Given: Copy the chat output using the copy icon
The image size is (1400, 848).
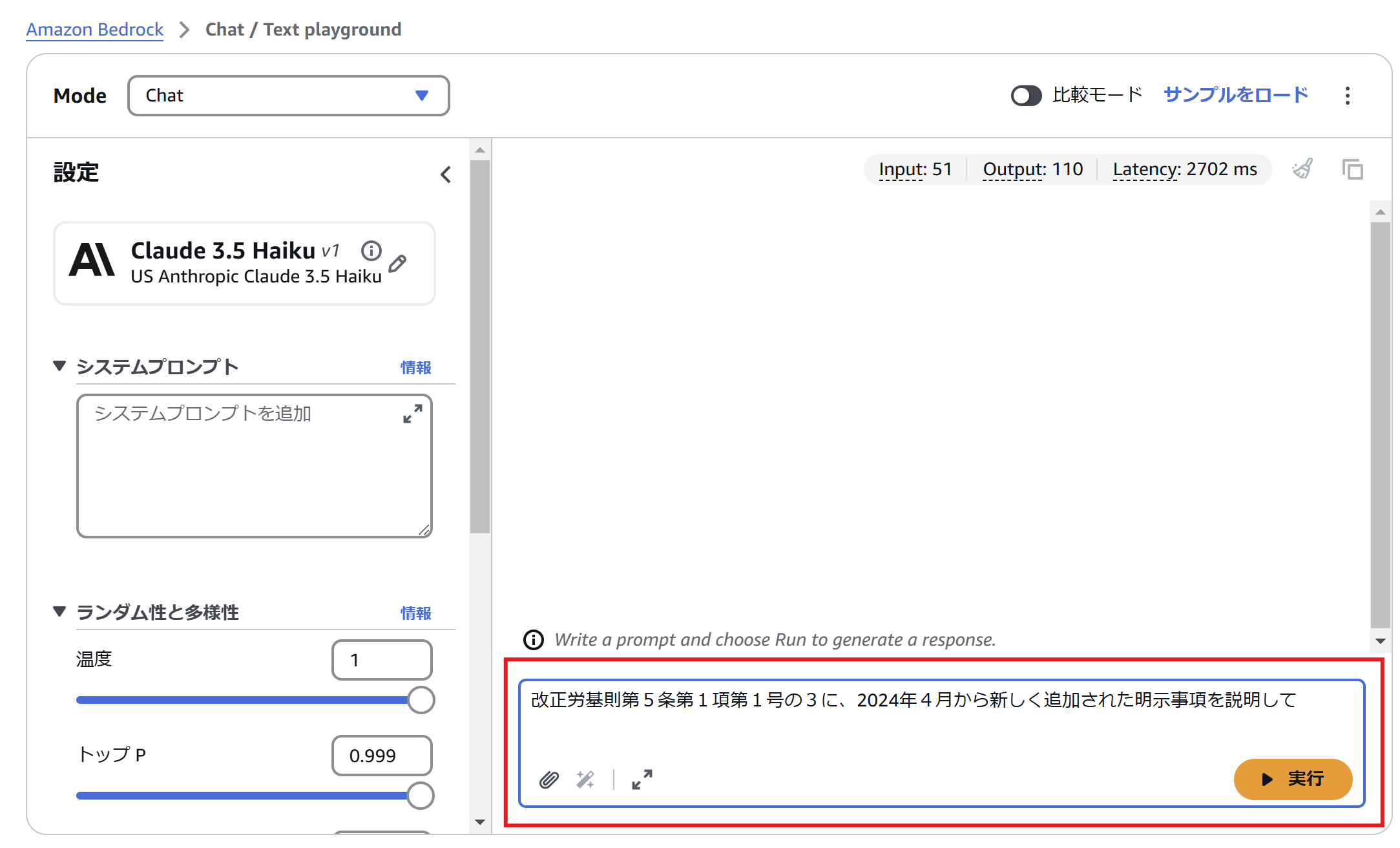Looking at the screenshot, I should [x=1353, y=169].
